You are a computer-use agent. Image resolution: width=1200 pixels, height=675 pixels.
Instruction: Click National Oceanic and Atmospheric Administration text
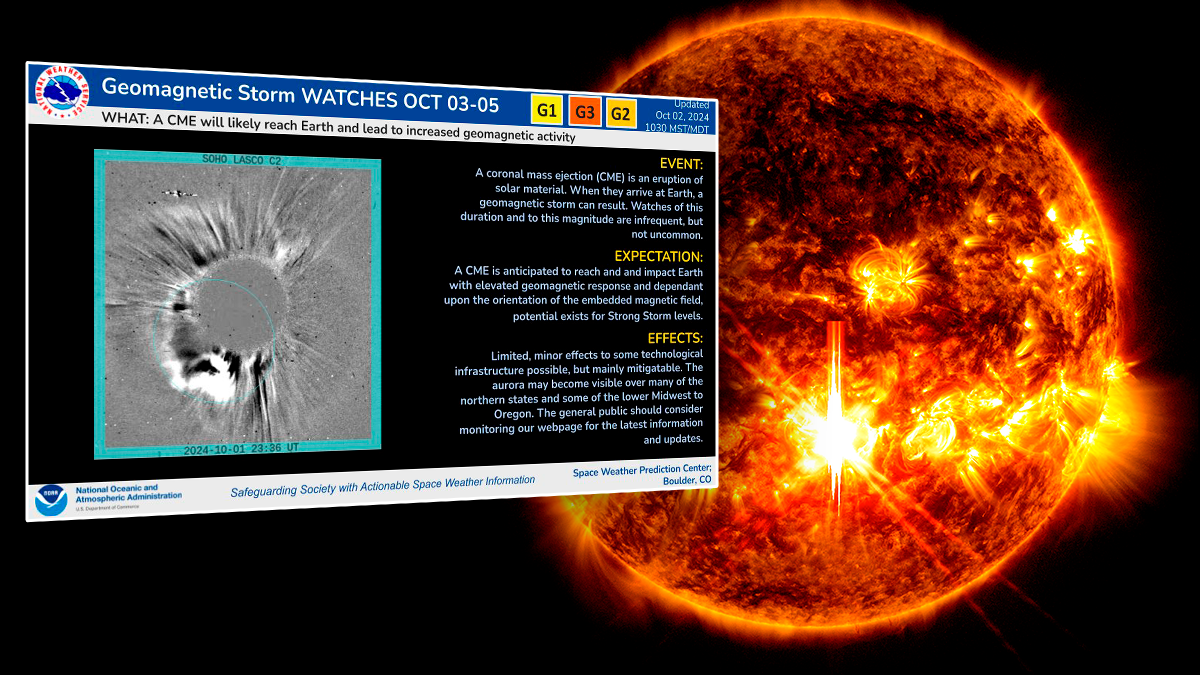128,495
